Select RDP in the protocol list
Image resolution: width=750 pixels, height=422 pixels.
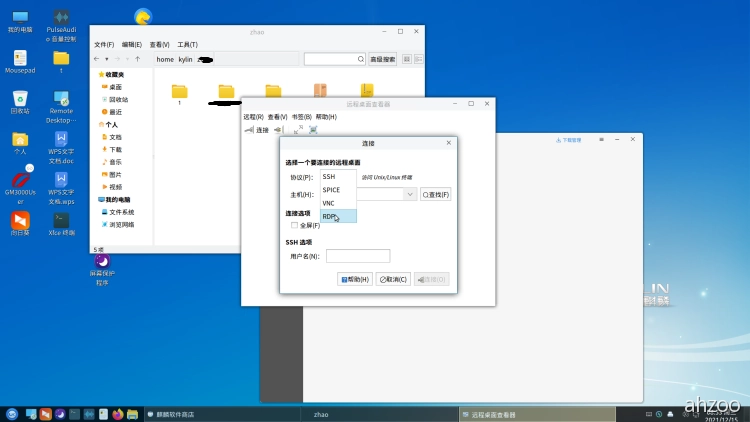click(330, 216)
